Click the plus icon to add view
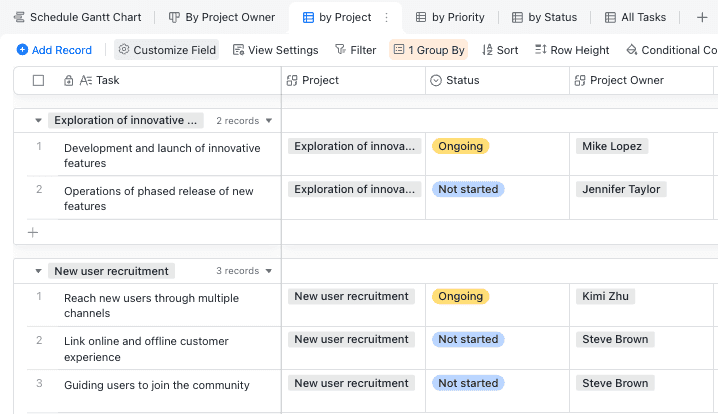Viewport: 718px width, 414px height. click(x=701, y=18)
